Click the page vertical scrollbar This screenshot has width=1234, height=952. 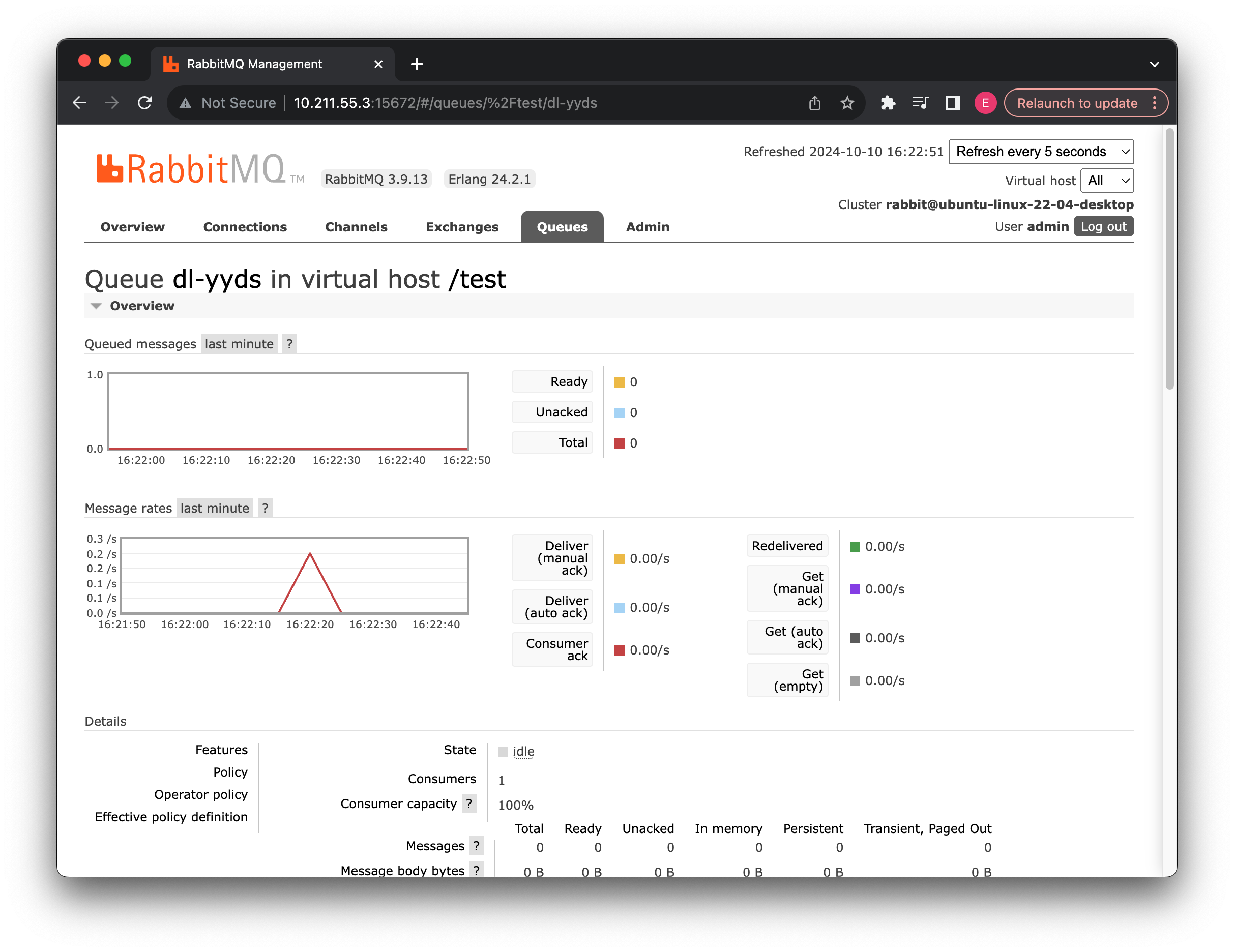pos(1169,260)
